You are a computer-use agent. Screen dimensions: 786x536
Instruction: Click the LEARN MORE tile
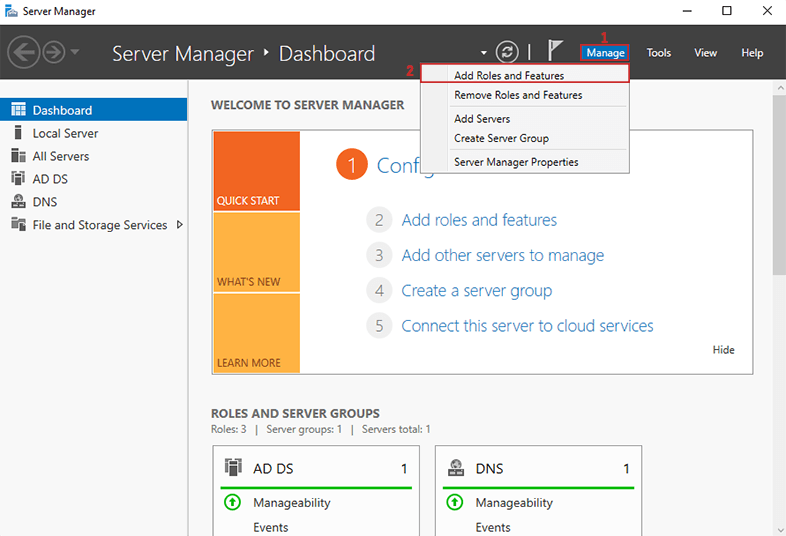click(257, 333)
